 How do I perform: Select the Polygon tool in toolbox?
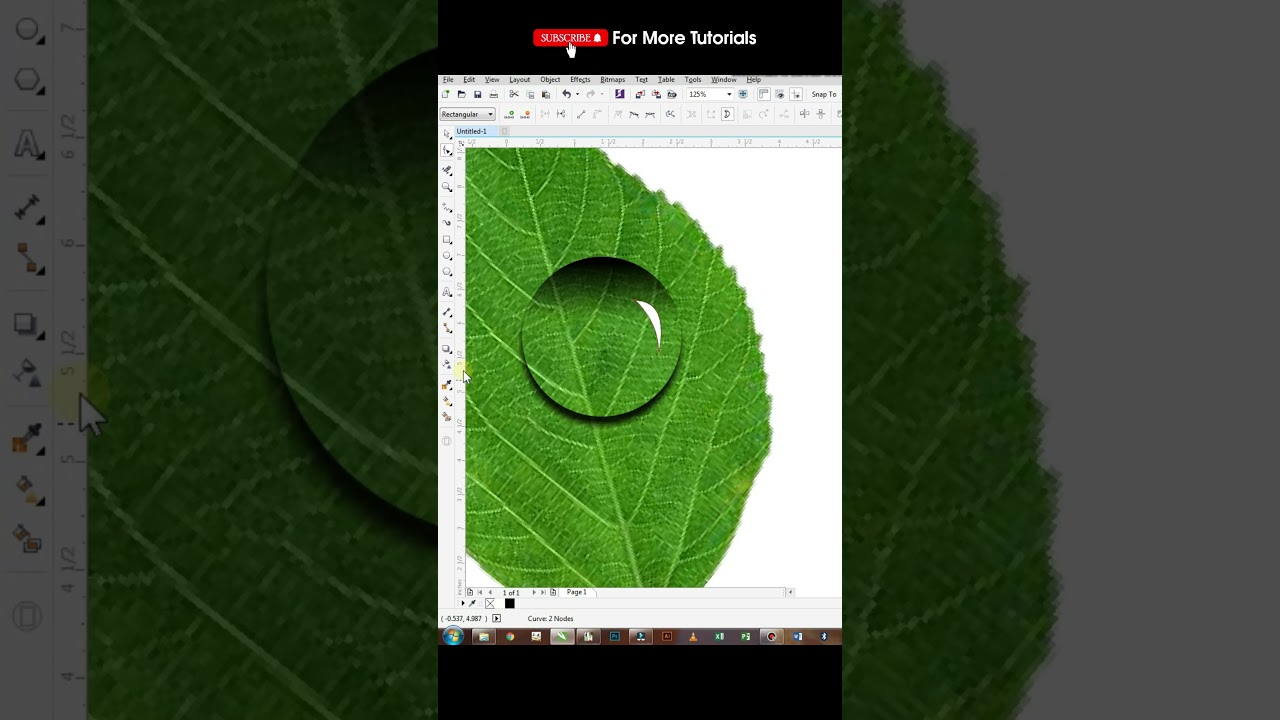point(447,272)
